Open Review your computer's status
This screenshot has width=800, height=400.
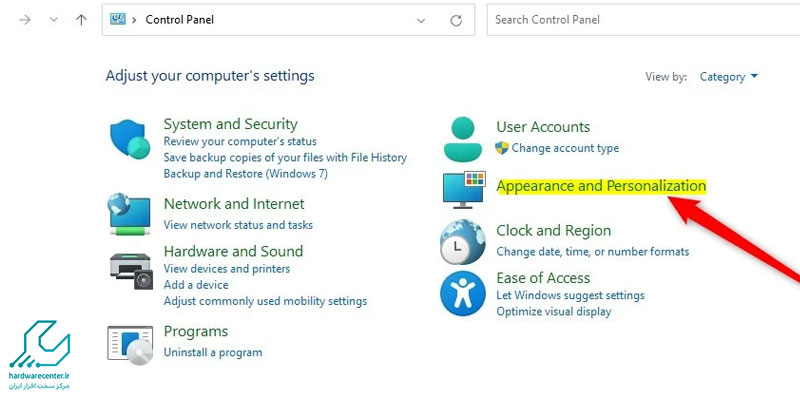[240, 141]
